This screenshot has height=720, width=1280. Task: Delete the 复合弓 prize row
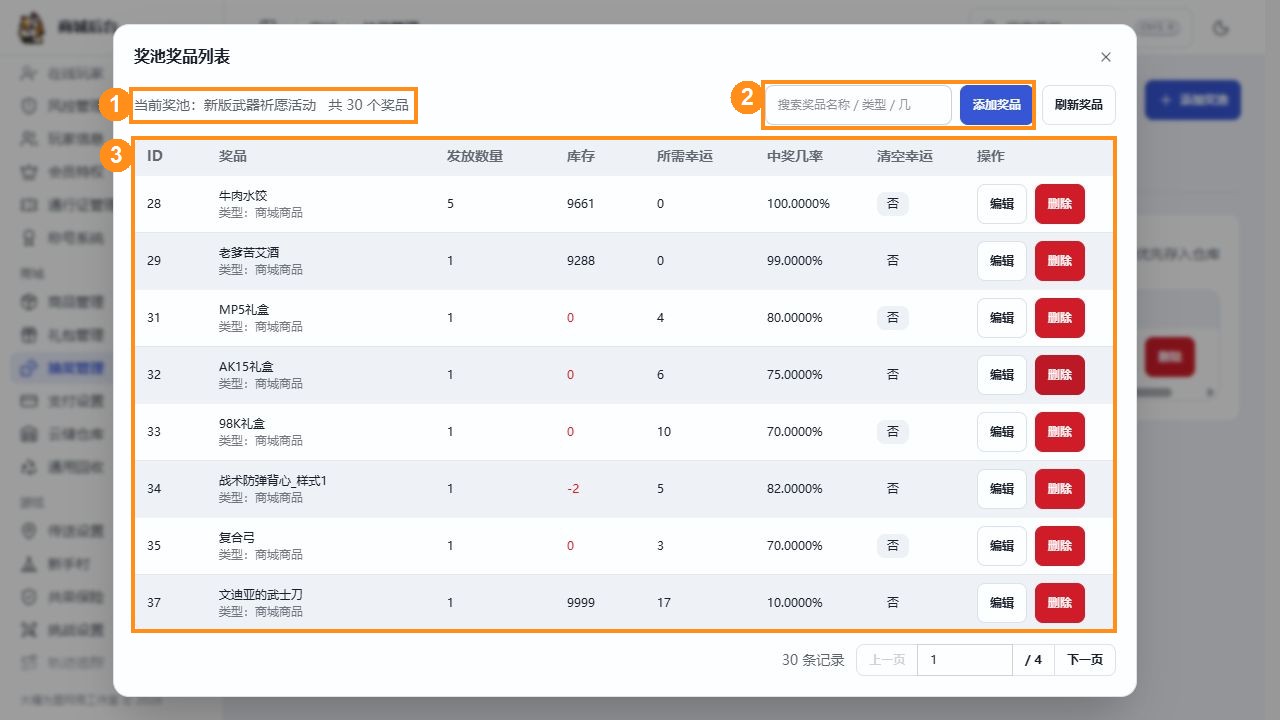1060,546
